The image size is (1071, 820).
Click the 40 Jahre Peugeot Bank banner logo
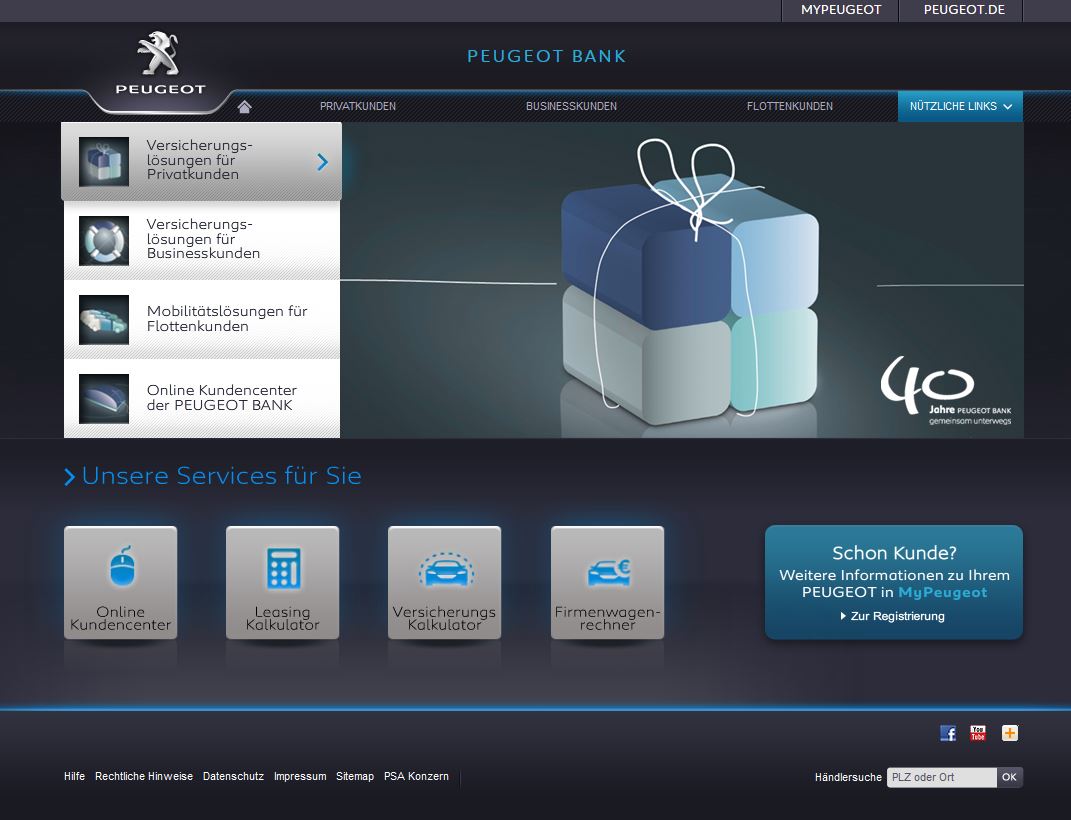coord(947,391)
